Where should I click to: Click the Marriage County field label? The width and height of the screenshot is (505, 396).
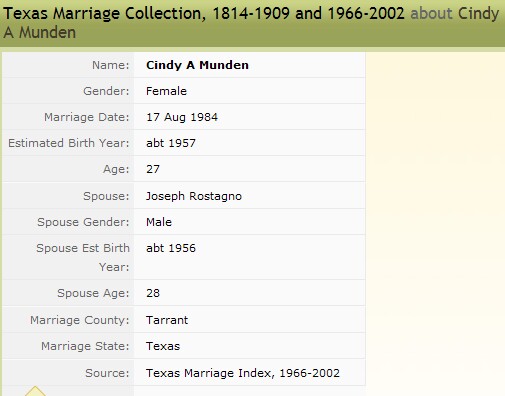click(x=80, y=320)
